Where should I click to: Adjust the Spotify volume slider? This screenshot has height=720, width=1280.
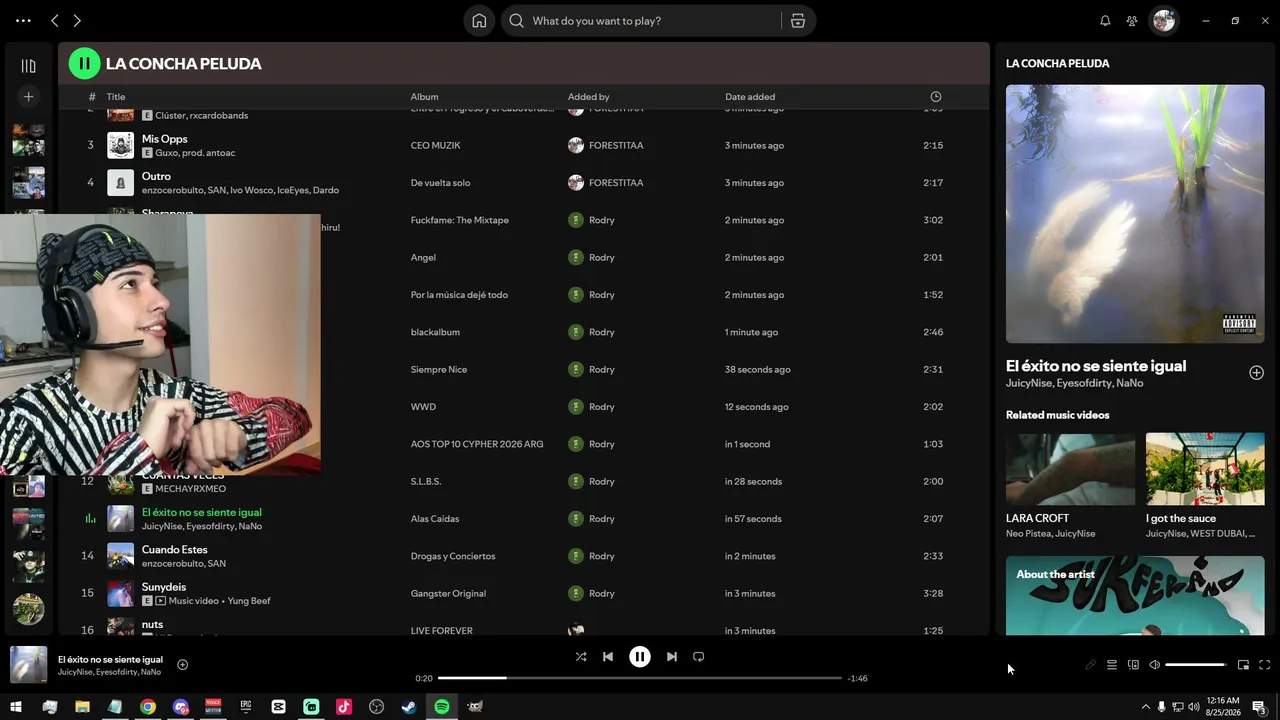click(x=1195, y=665)
